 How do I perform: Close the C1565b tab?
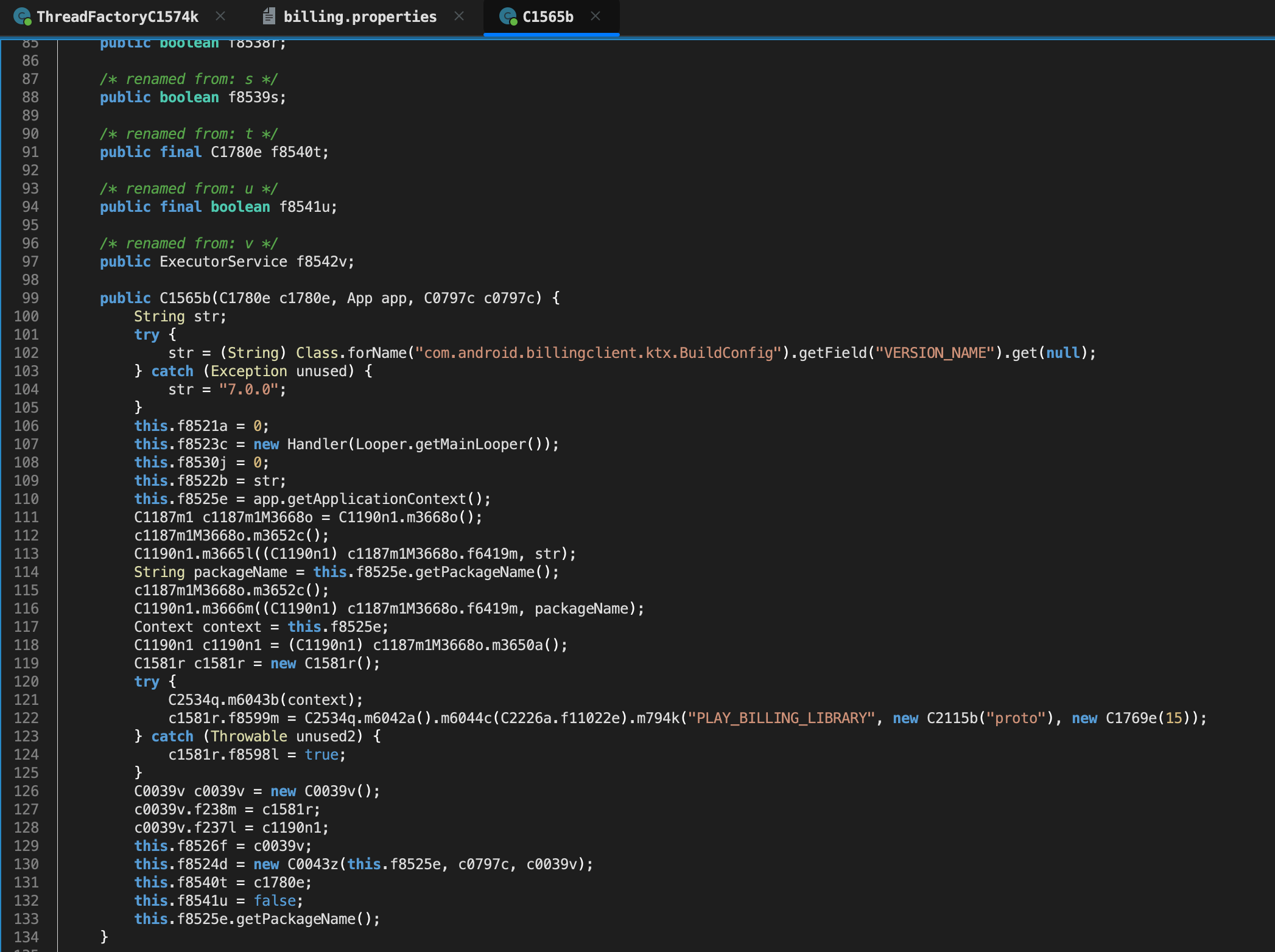click(x=595, y=16)
